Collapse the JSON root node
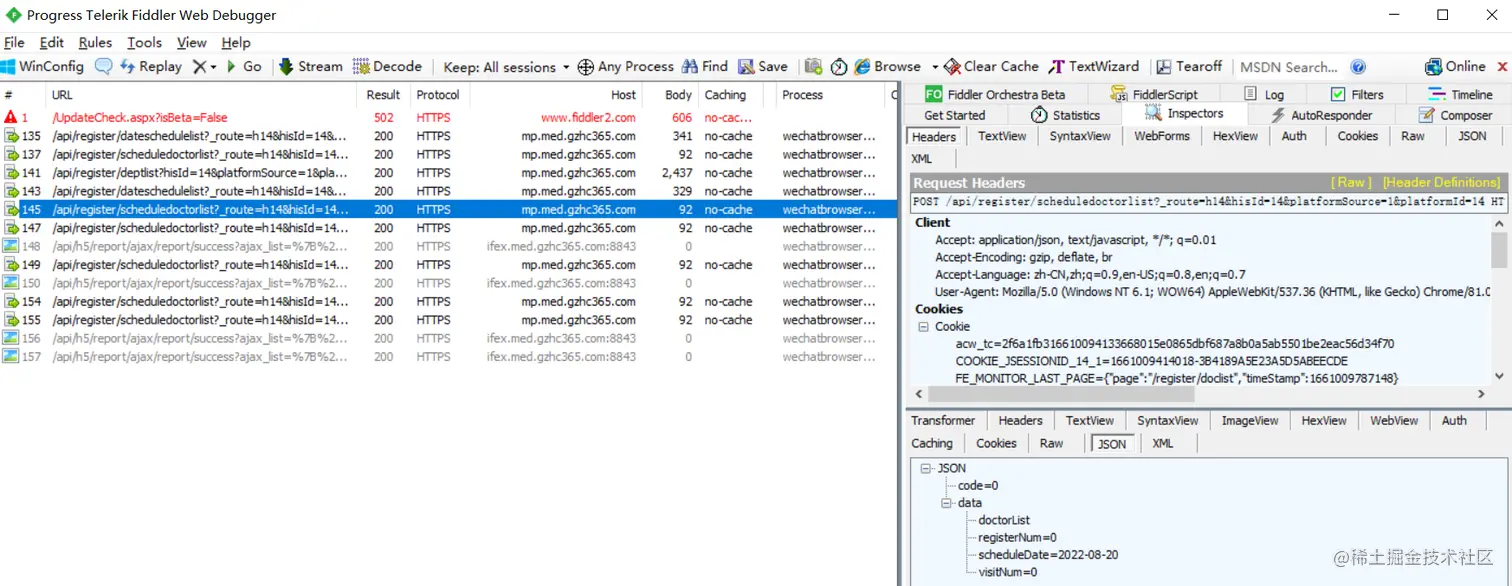This screenshot has height=586, width=1512. click(x=926, y=468)
